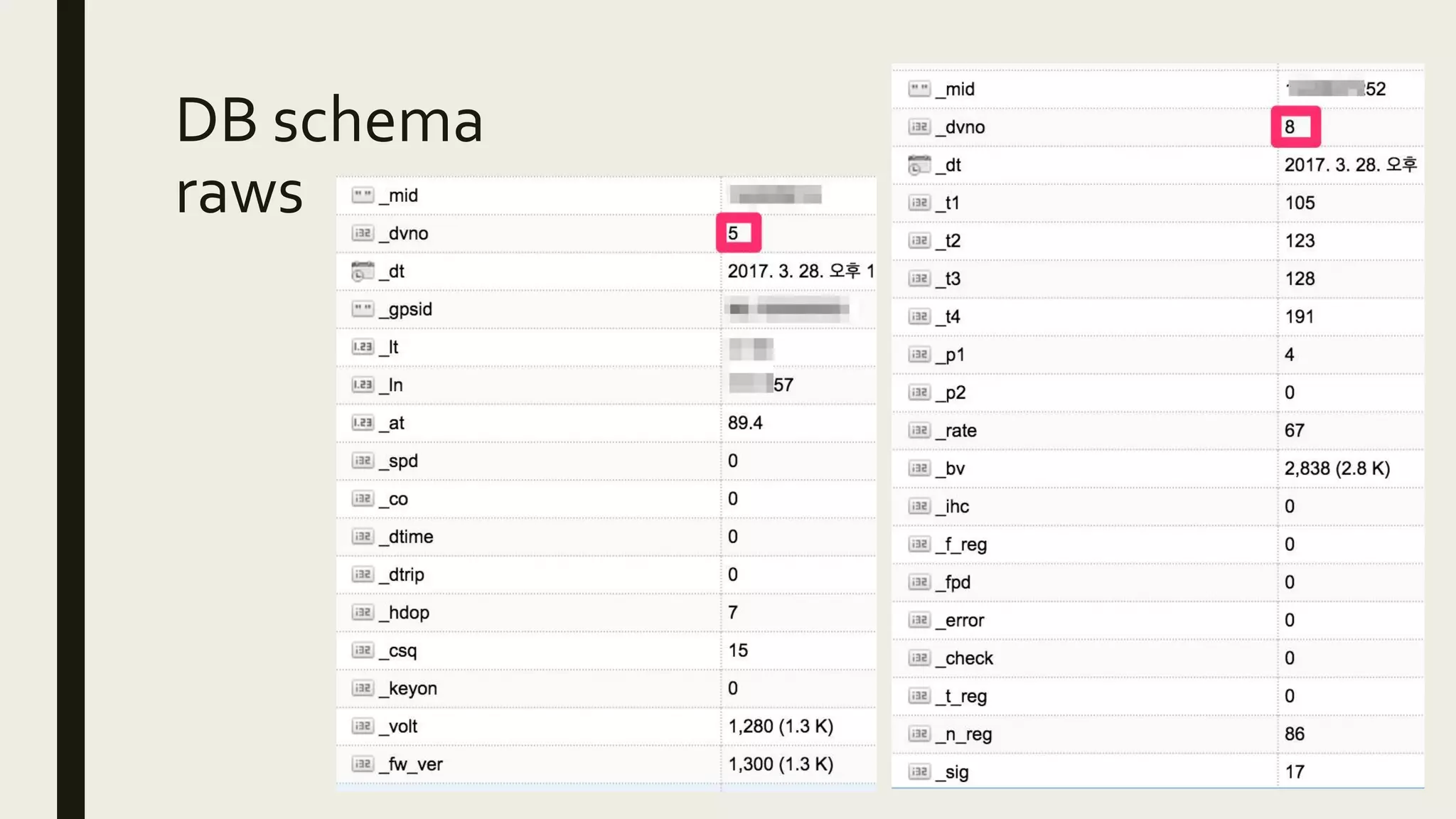The image size is (1456, 819).
Task: Click the integer type icon beside _hdop
Action: coord(363,612)
